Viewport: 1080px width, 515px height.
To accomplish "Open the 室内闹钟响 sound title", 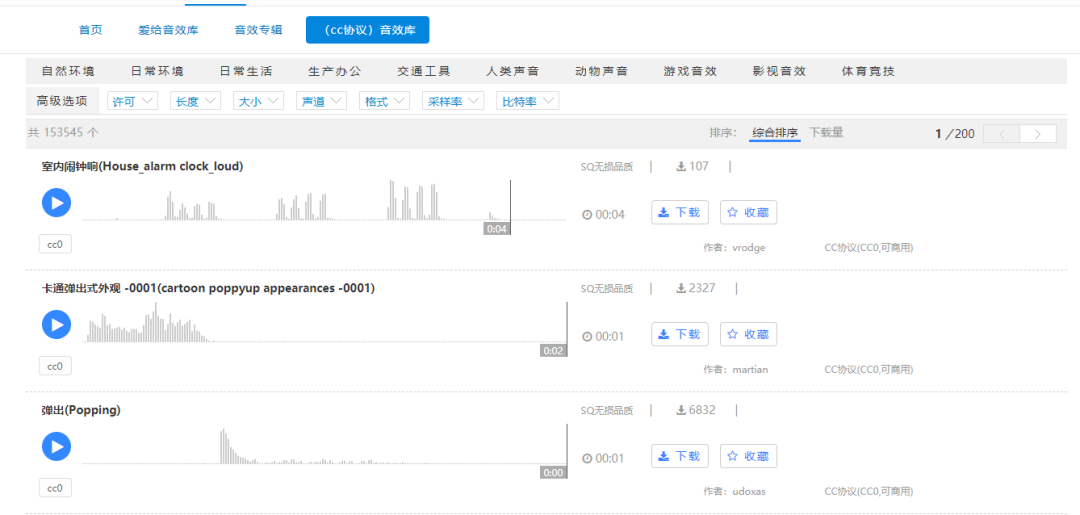I will pos(142,166).
